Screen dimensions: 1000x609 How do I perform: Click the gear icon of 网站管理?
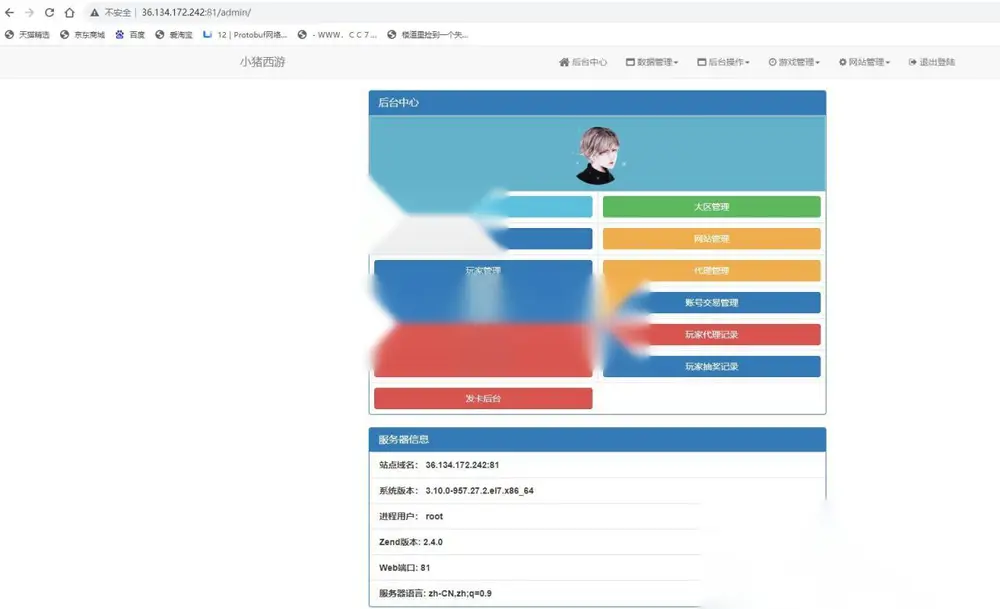(842, 62)
